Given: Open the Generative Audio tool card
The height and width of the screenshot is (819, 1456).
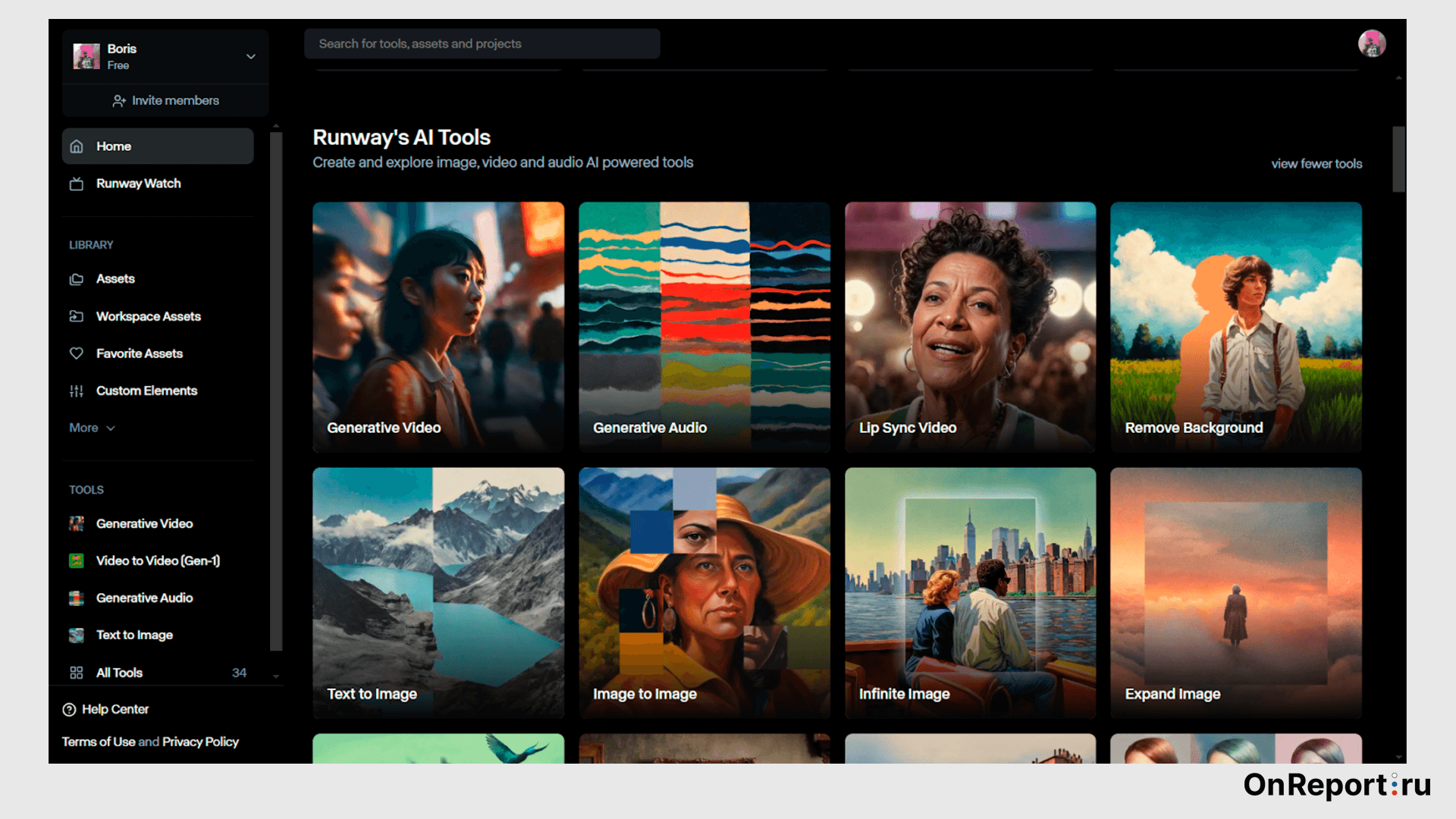Looking at the screenshot, I should coord(704,327).
